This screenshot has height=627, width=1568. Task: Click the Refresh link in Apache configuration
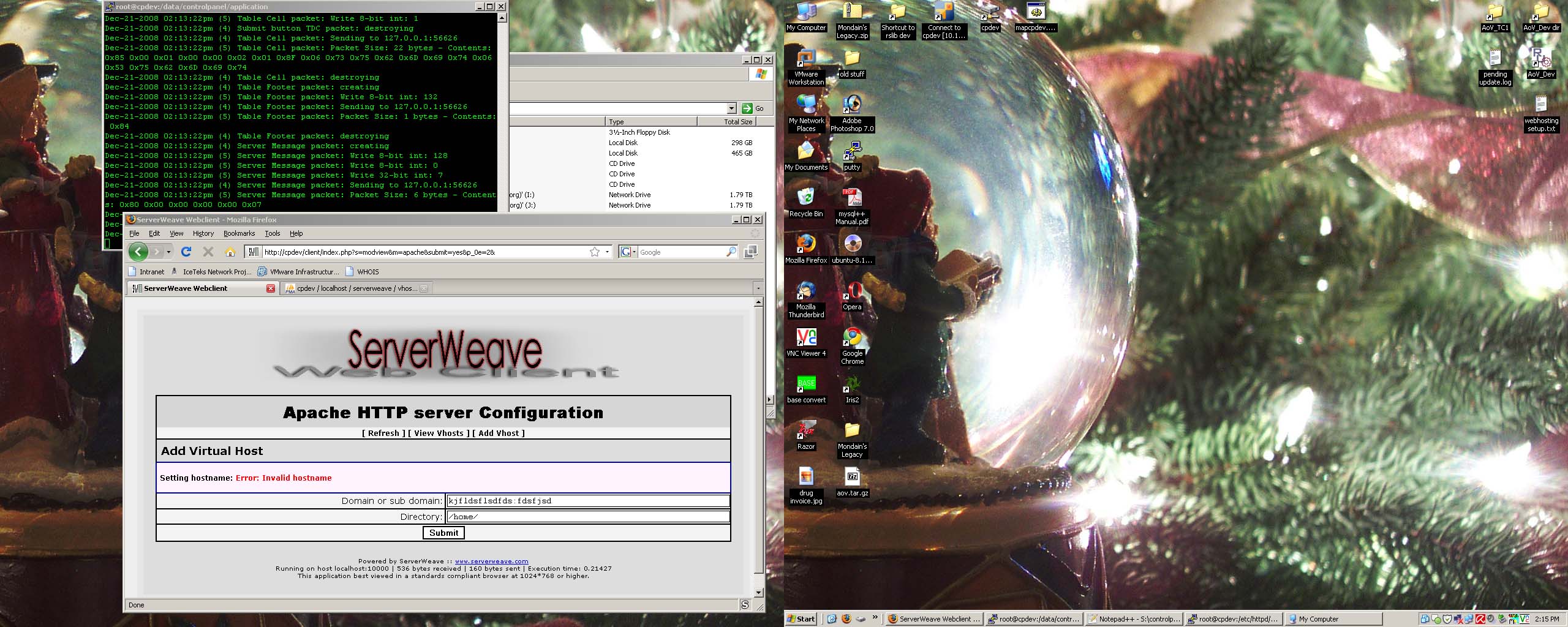point(383,433)
